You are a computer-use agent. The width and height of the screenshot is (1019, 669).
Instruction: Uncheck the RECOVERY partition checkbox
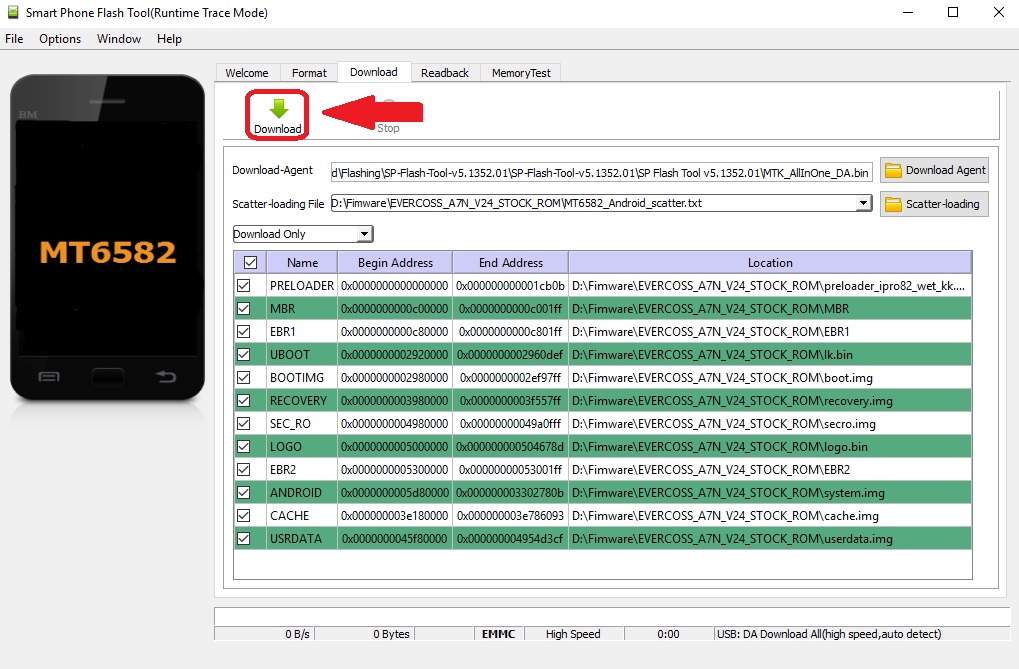(x=244, y=400)
